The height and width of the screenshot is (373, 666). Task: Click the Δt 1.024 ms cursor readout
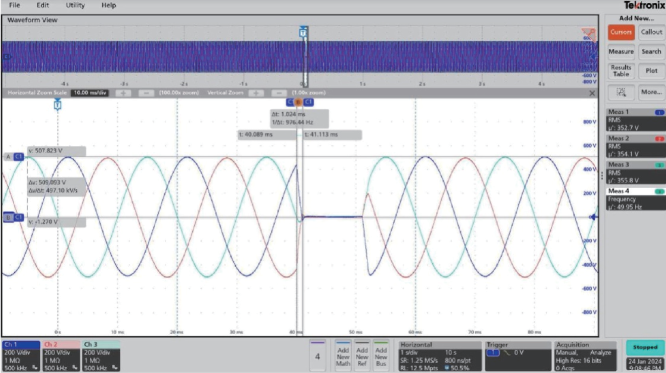click(300, 118)
